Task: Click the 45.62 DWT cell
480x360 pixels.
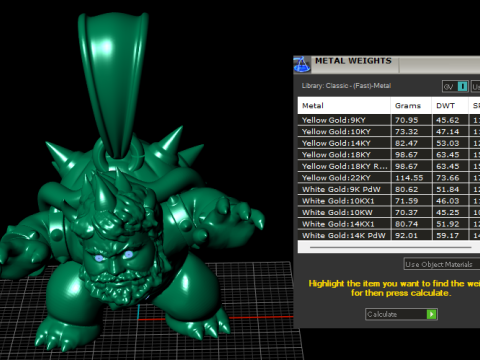Action: [450, 120]
